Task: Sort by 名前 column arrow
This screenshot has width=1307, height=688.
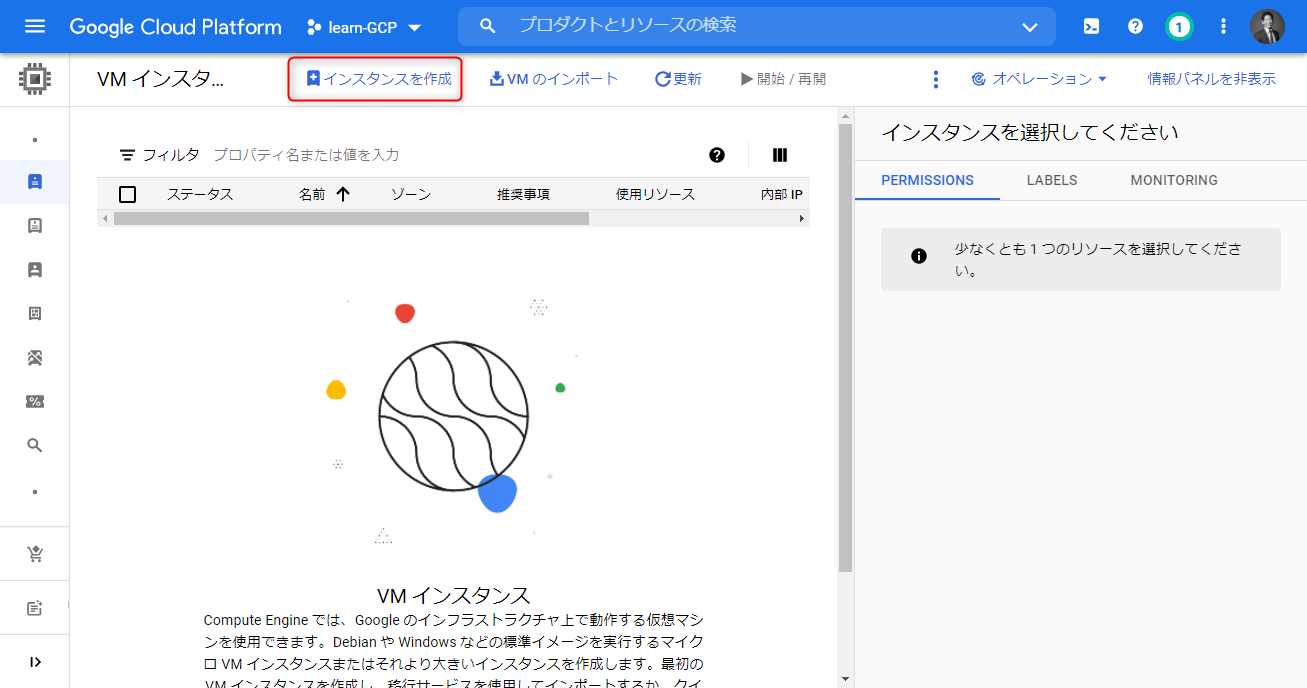Action: click(343, 194)
